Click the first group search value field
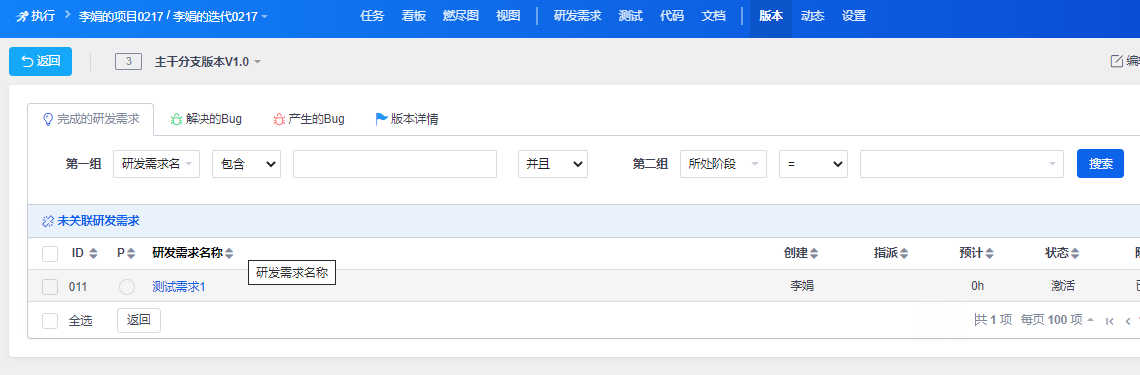Screen dimensions: 1140x375 coord(395,164)
